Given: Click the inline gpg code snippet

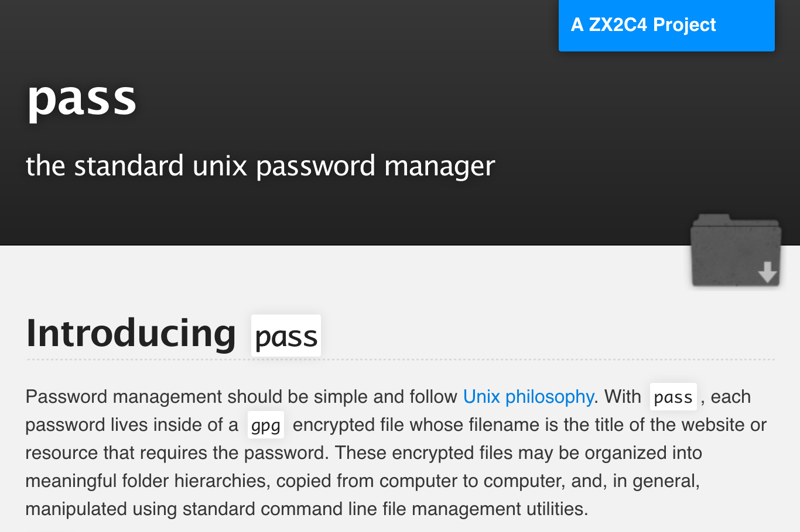Looking at the screenshot, I should 266,426.
